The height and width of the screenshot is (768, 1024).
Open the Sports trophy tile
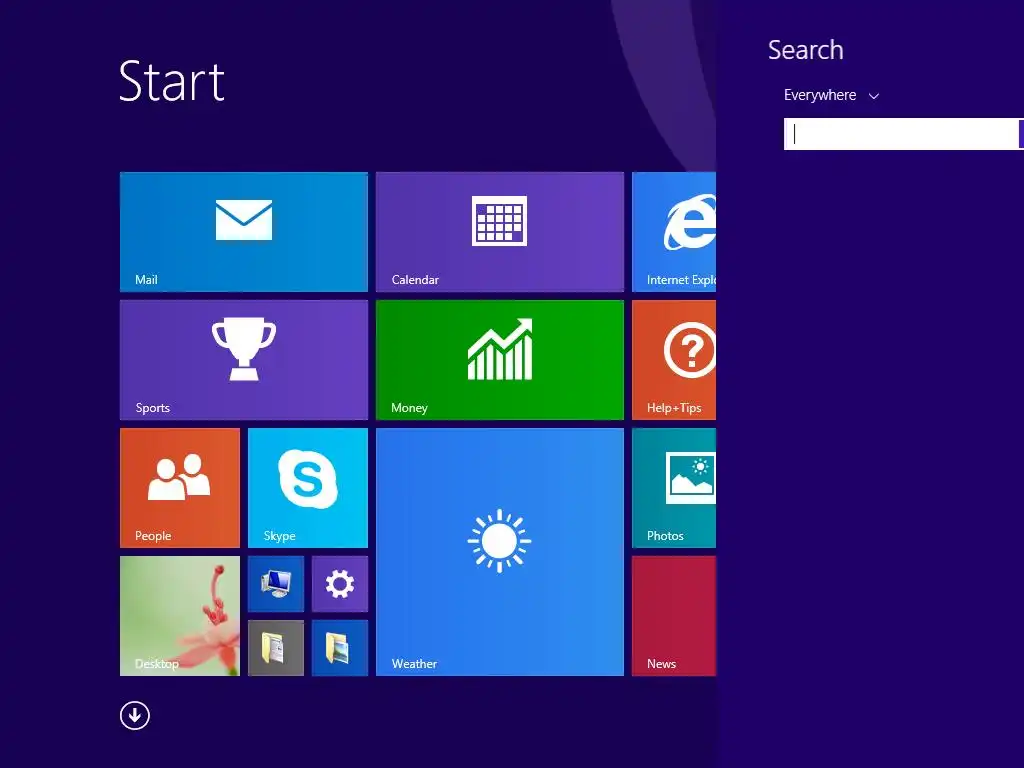pyautogui.click(x=244, y=360)
